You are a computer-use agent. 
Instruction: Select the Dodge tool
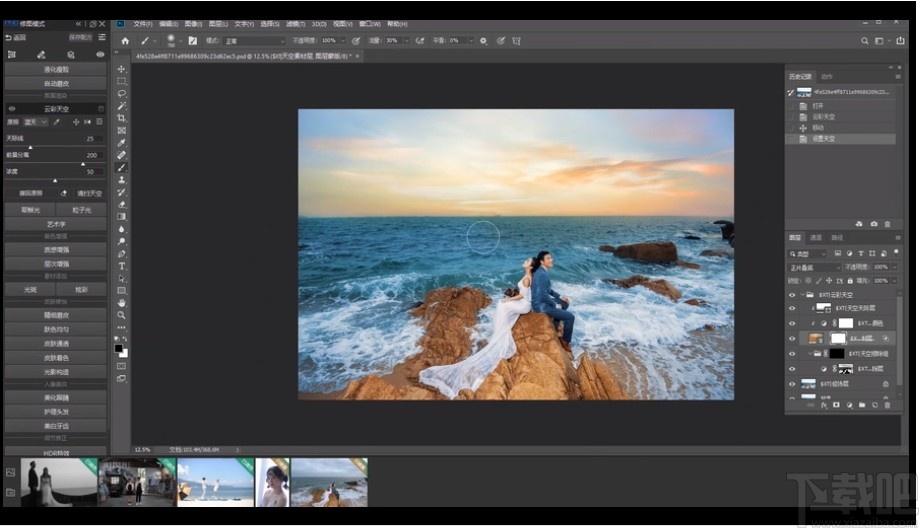point(122,241)
